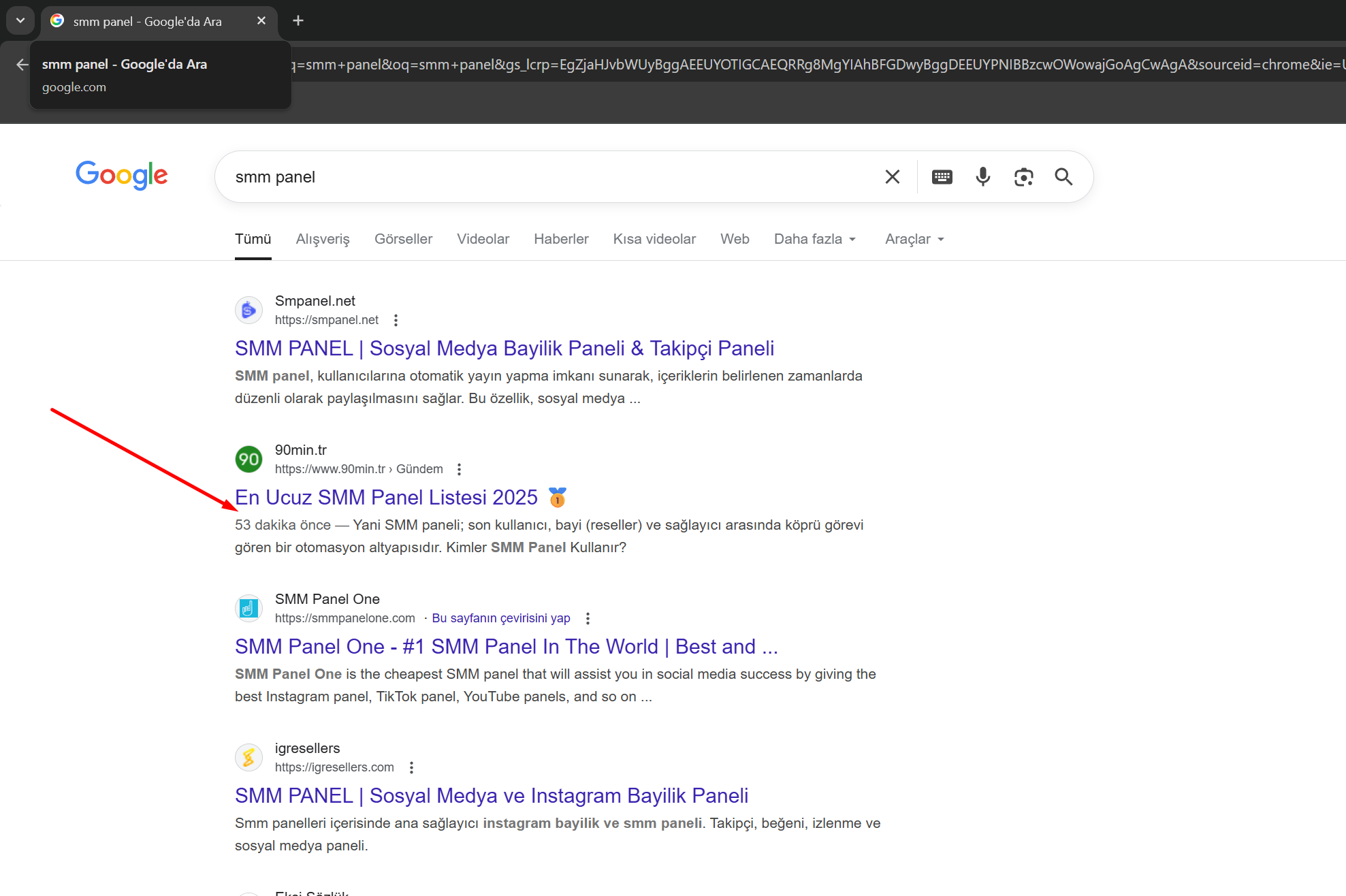Click the browser address bar URL
Screen dimensions: 1346x896
click(817, 65)
